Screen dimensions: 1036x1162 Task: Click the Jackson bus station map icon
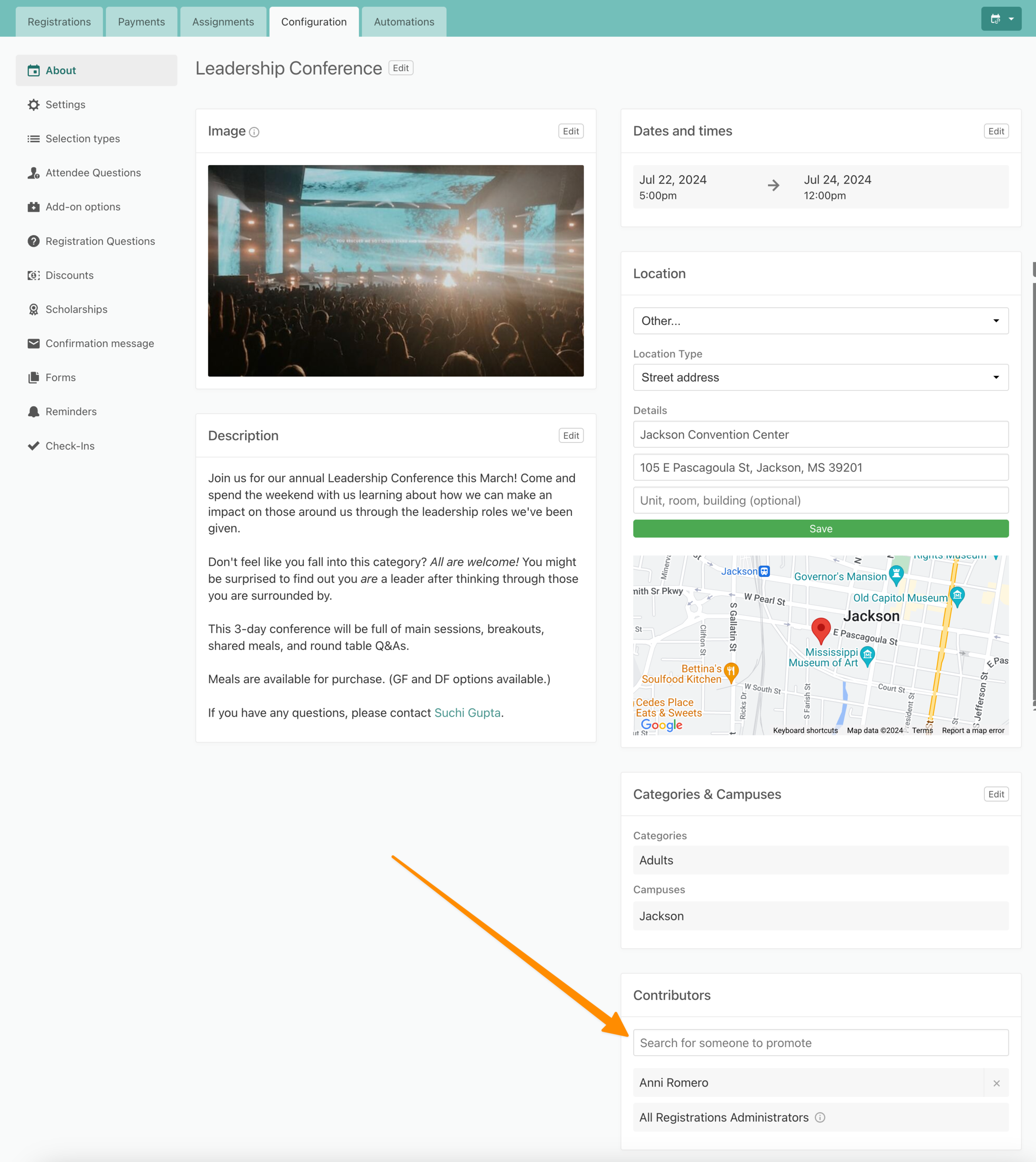pyautogui.click(x=765, y=571)
